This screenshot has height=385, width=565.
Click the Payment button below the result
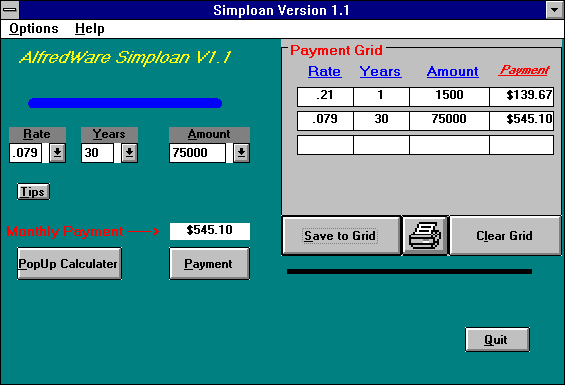[209, 264]
